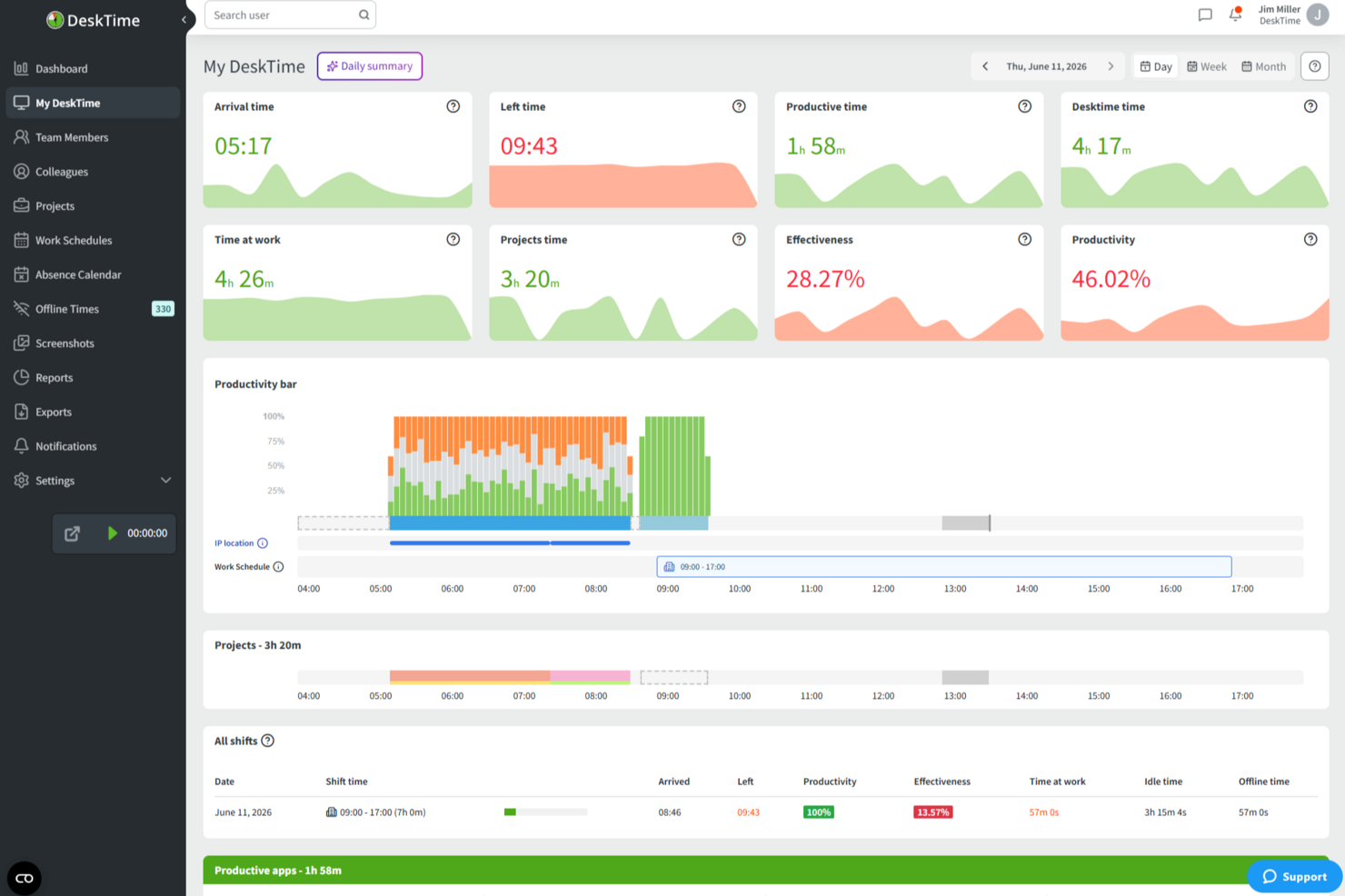The width and height of the screenshot is (1345, 896).
Task: Open Team Members in sidebar
Action: [x=93, y=137]
